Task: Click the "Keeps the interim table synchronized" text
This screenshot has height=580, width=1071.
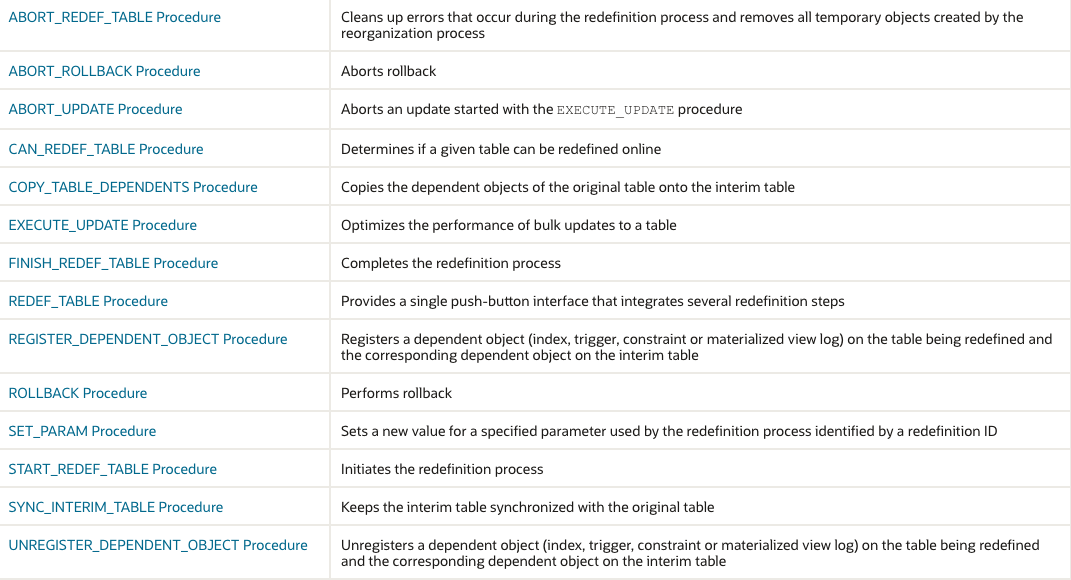Action: point(527,507)
